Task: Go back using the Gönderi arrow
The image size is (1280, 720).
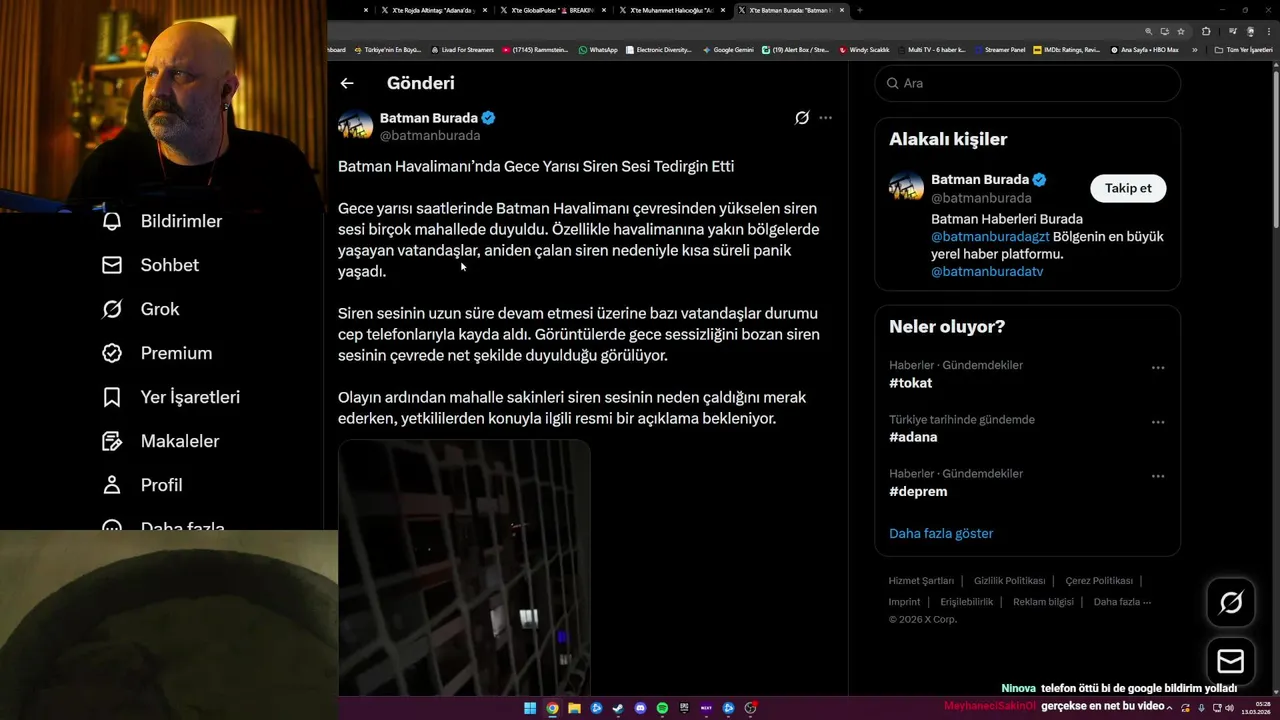Action: pyautogui.click(x=347, y=83)
